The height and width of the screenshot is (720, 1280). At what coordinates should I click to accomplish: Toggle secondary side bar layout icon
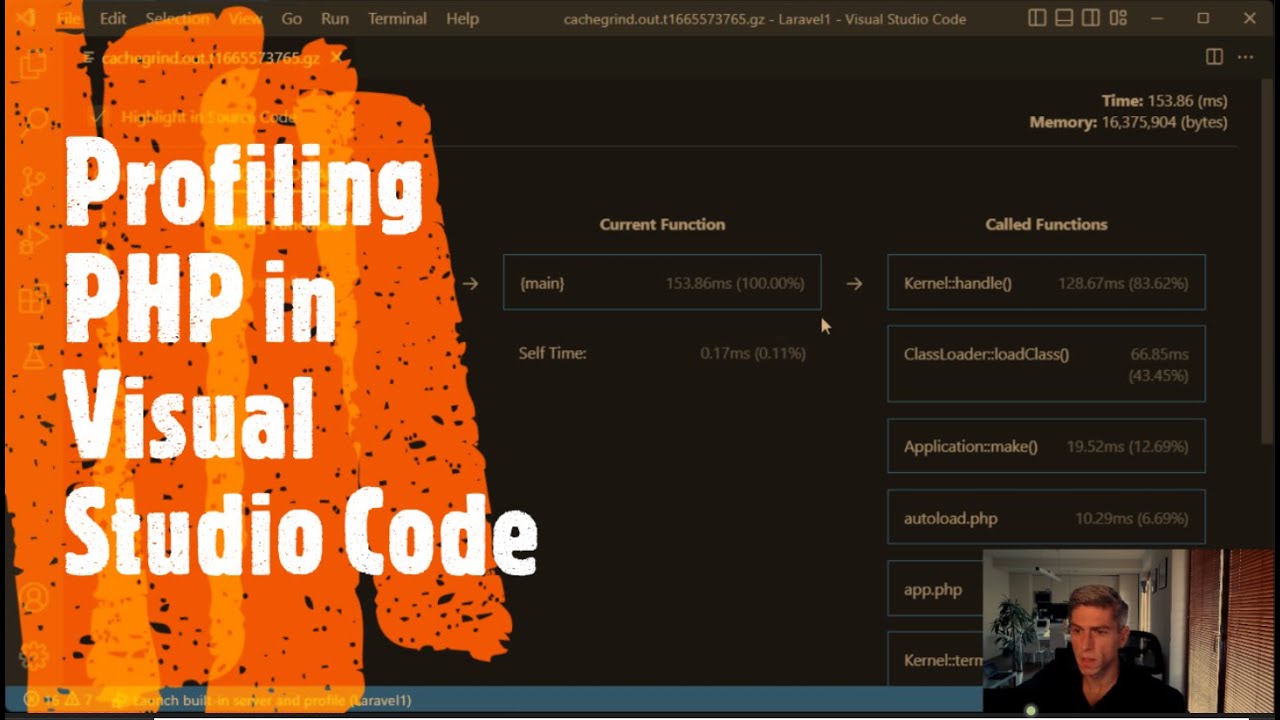click(x=1091, y=18)
